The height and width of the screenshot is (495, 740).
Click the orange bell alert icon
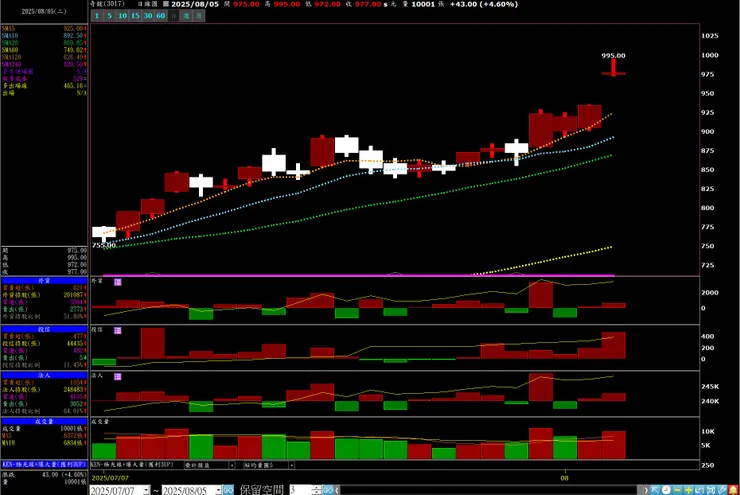pos(733,490)
